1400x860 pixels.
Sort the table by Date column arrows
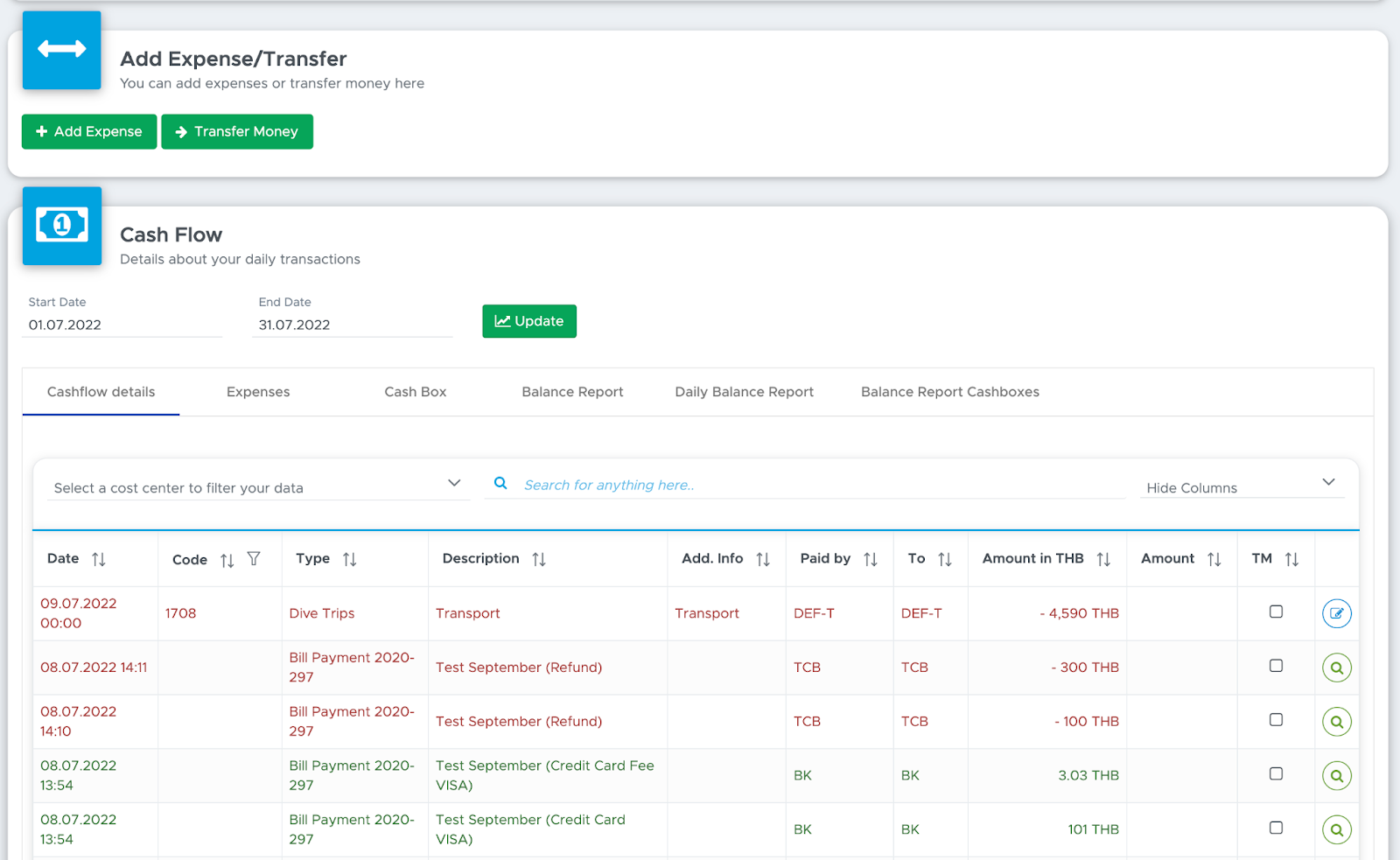[99, 559]
